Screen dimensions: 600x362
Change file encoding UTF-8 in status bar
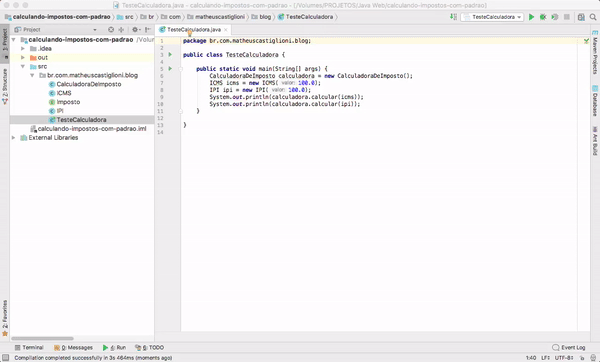(564, 358)
